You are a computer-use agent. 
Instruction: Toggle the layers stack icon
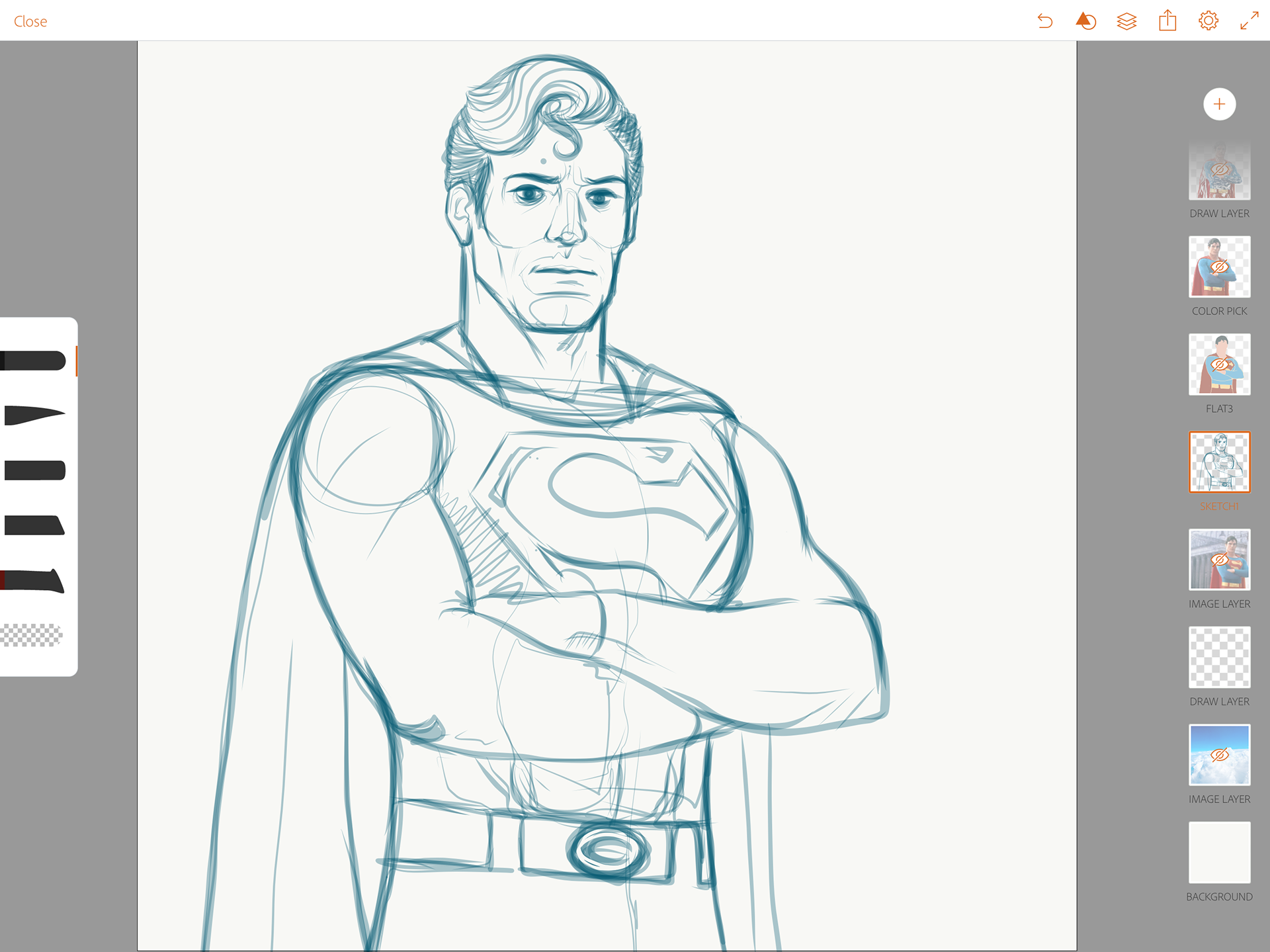click(1126, 21)
